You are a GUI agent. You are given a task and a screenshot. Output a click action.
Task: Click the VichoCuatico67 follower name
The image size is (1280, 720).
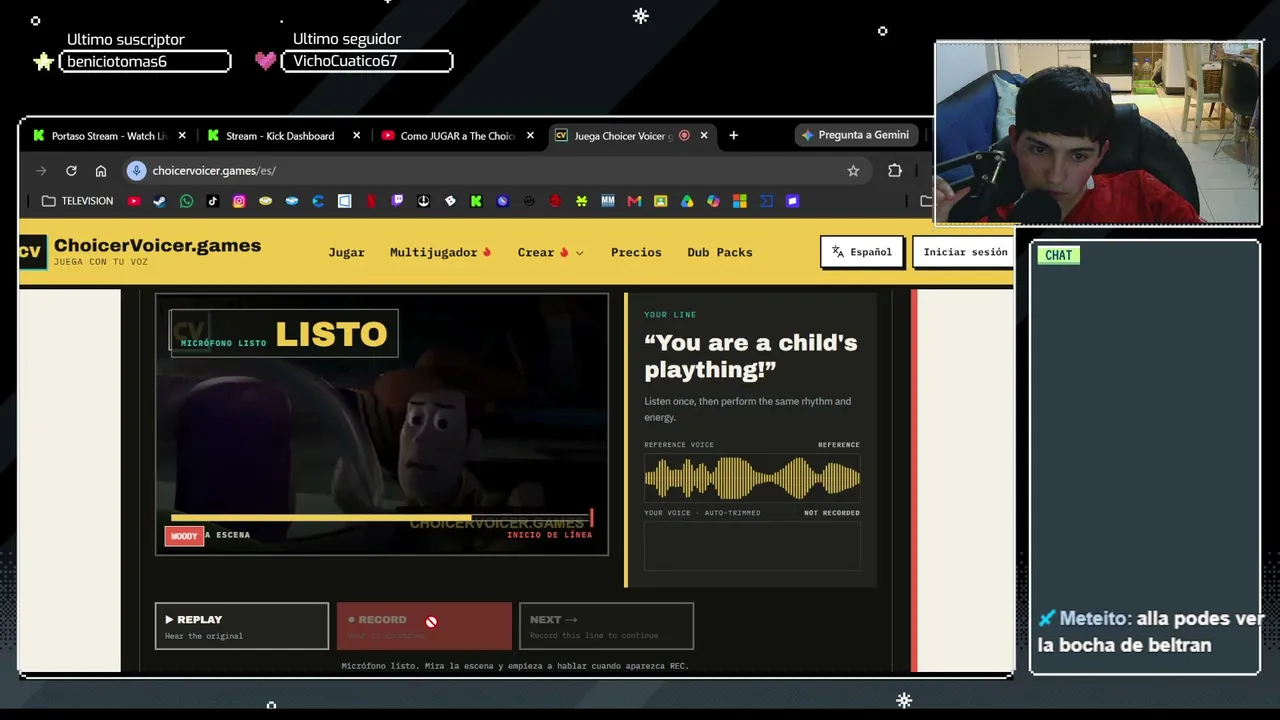click(x=345, y=62)
